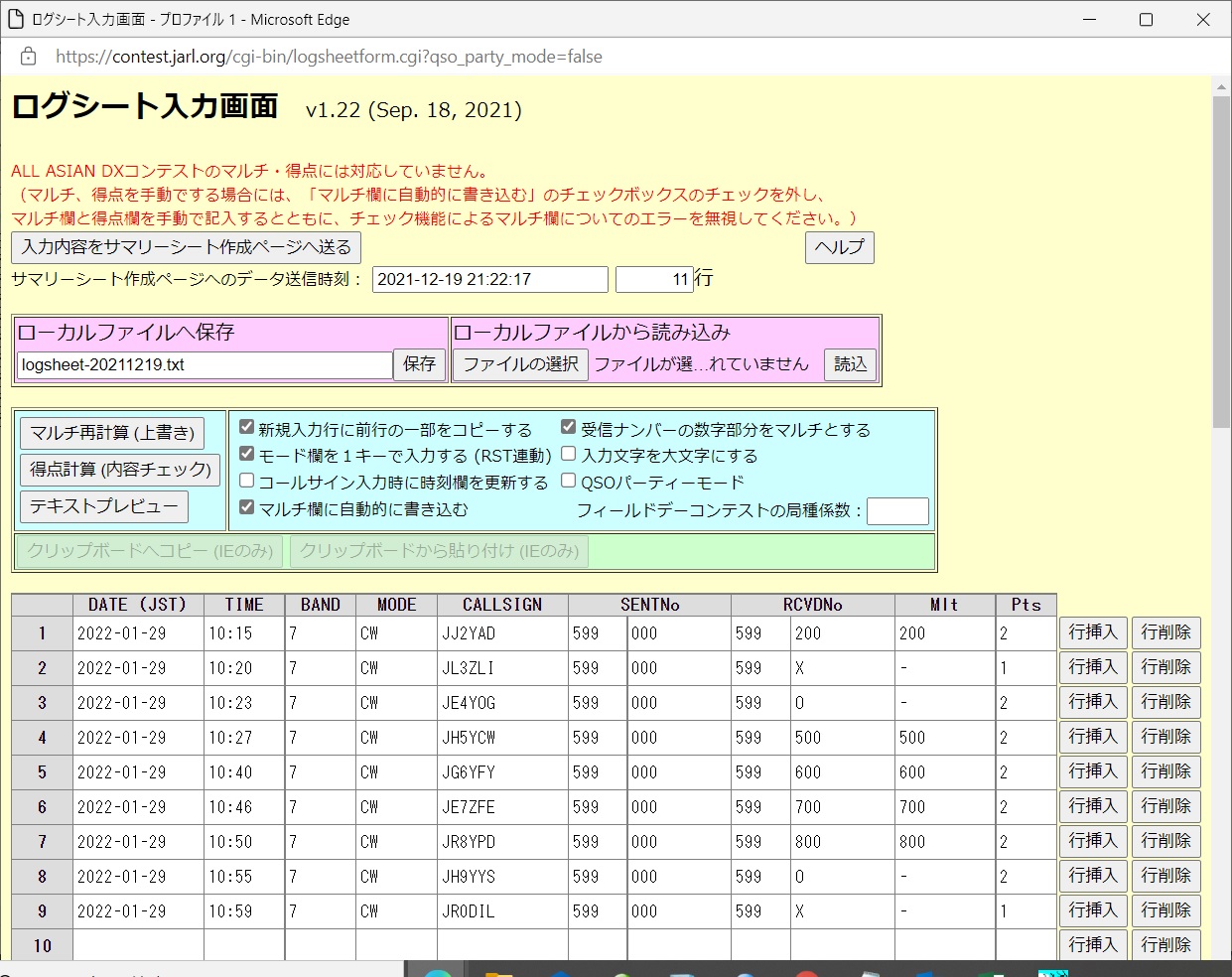The height and width of the screenshot is (977, 1232).
Task: Click the data send time field
Action: [490, 280]
